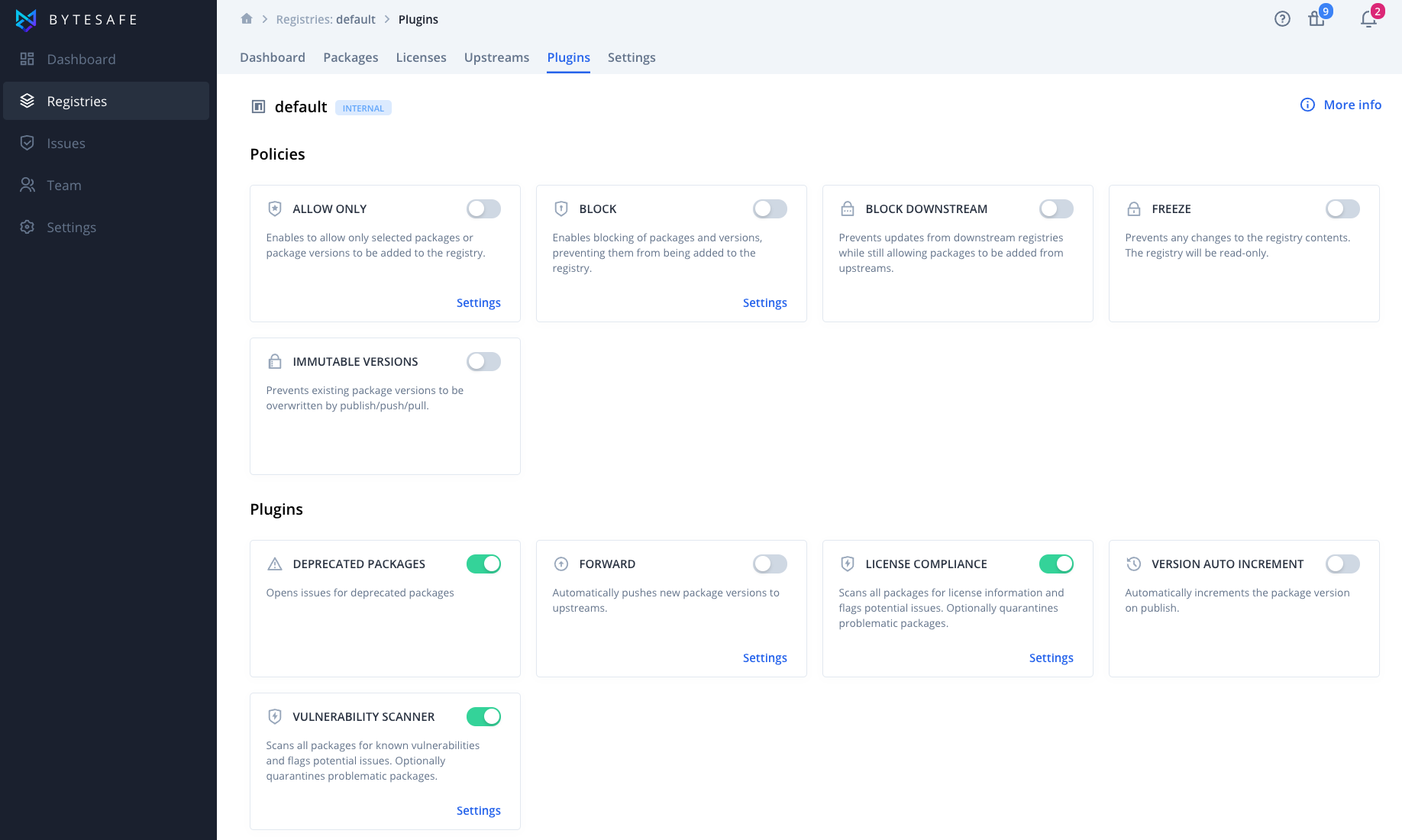Click the red notification count badge
Screen dimensions: 1402x840
point(1378,11)
